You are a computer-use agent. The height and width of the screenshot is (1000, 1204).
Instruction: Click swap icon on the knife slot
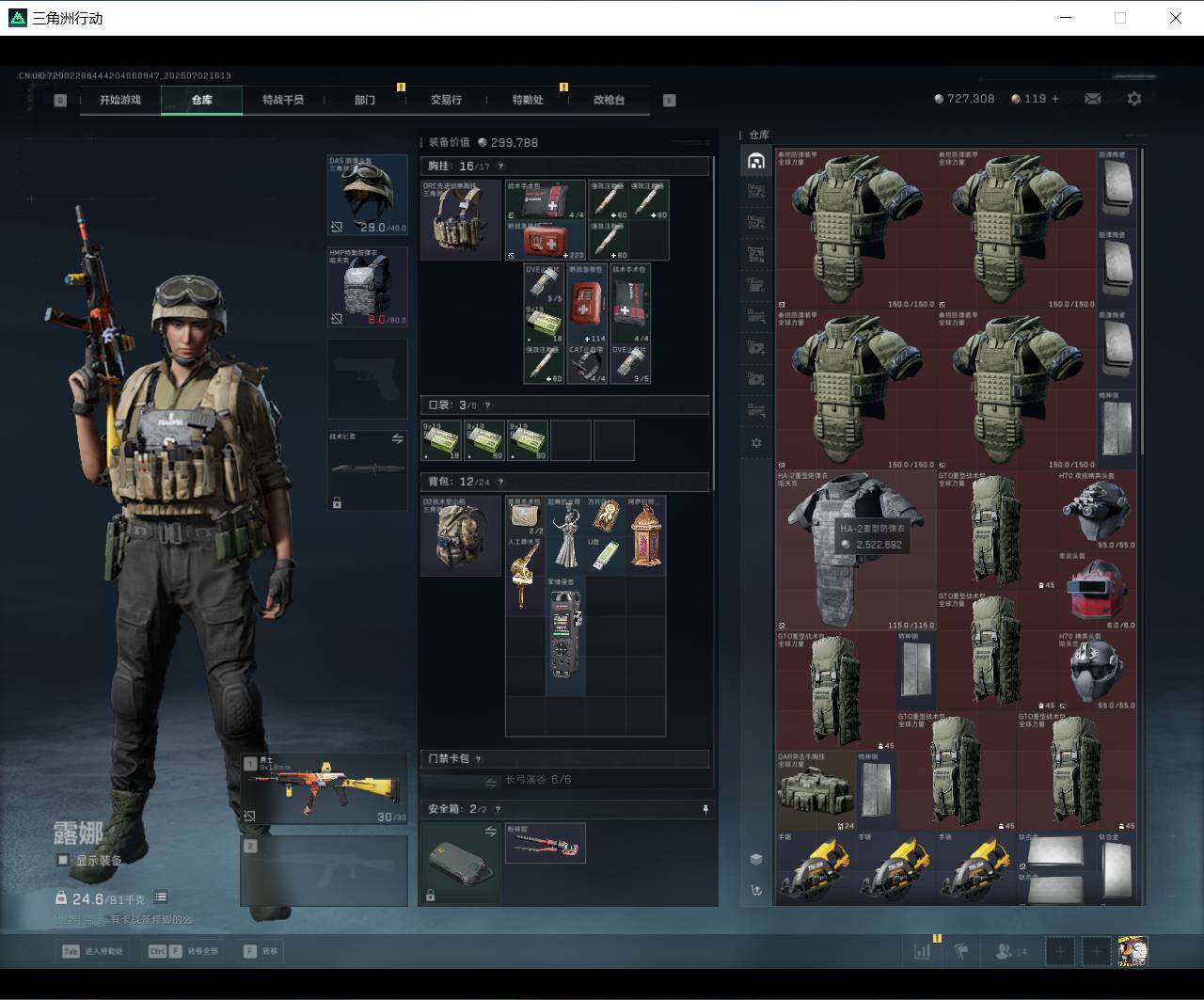pyautogui.click(x=397, y=438)
